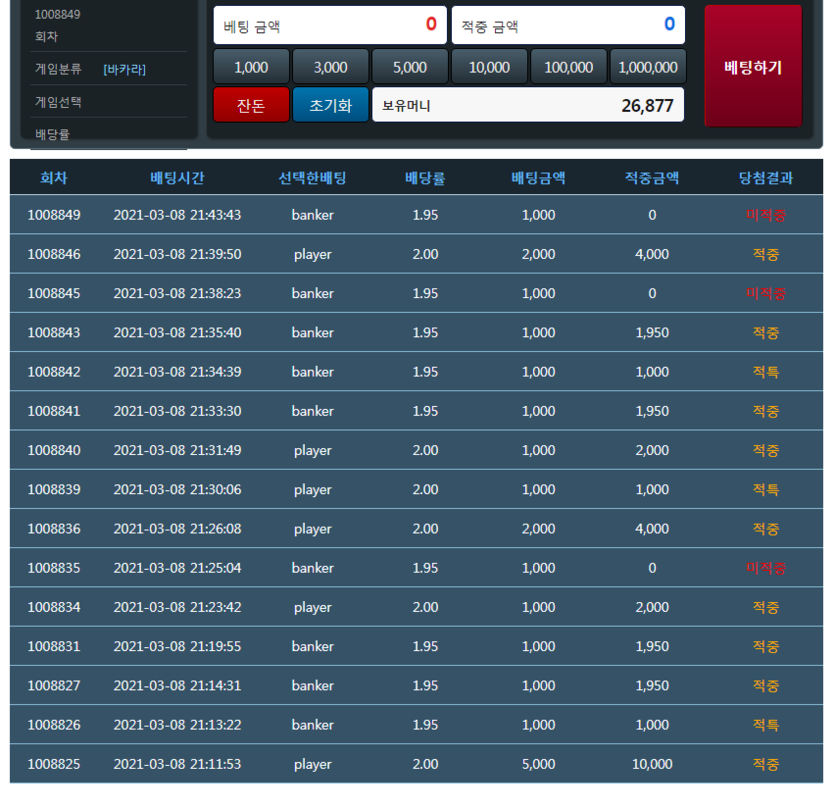Click the 미적중 result for round 1008849
Screen dimensions: 835x809
click(x=766, y=215)
